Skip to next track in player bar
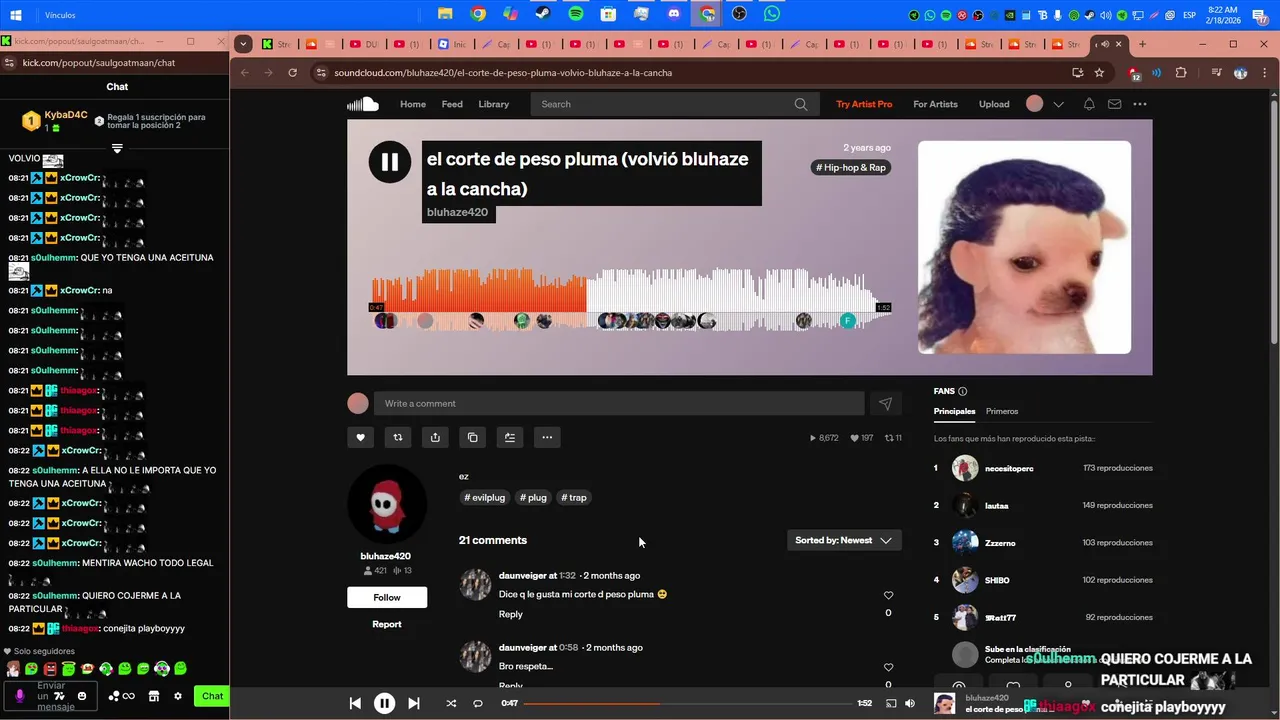This screenshot has height=720, width=1280. pyautogui.click(x=414, y=704)
